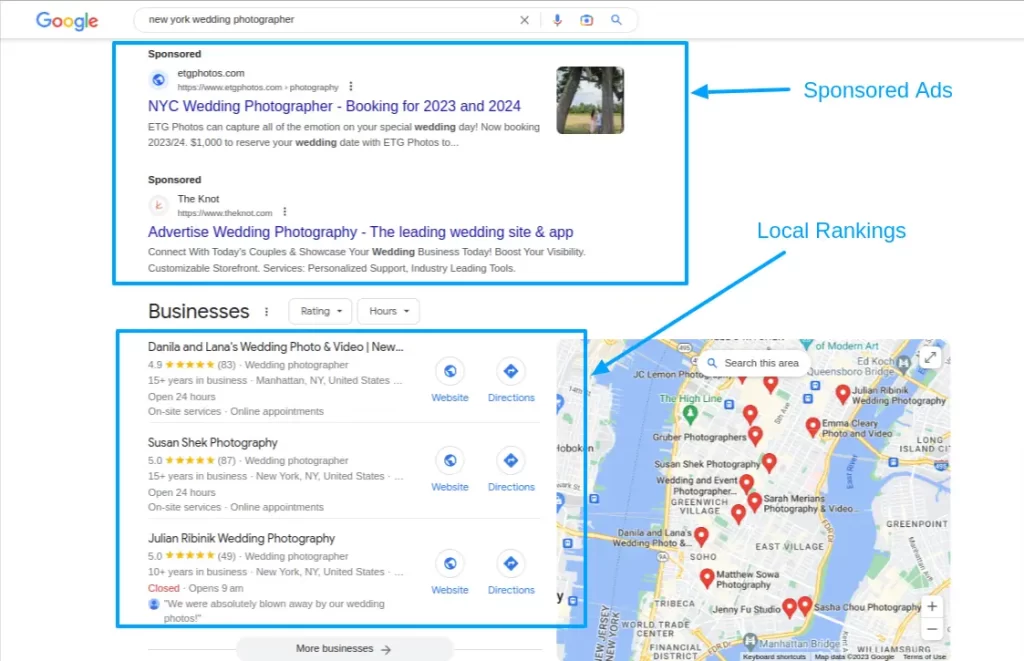1024x661 pixels.
Task: Click Directions icon for Danila and Lana's
Action: pos(511,371)
